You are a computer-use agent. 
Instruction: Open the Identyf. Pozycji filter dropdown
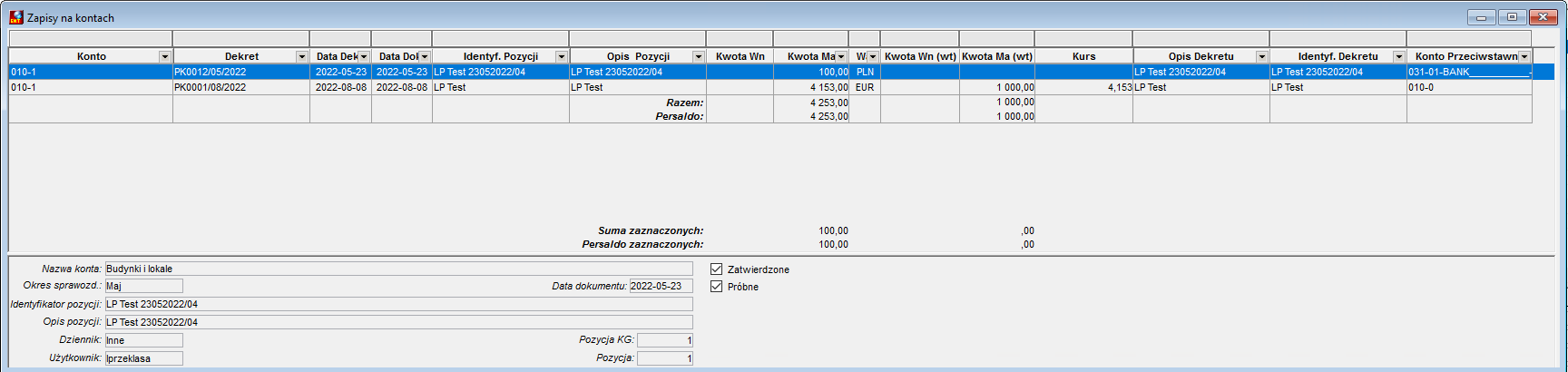coord(562,56)
